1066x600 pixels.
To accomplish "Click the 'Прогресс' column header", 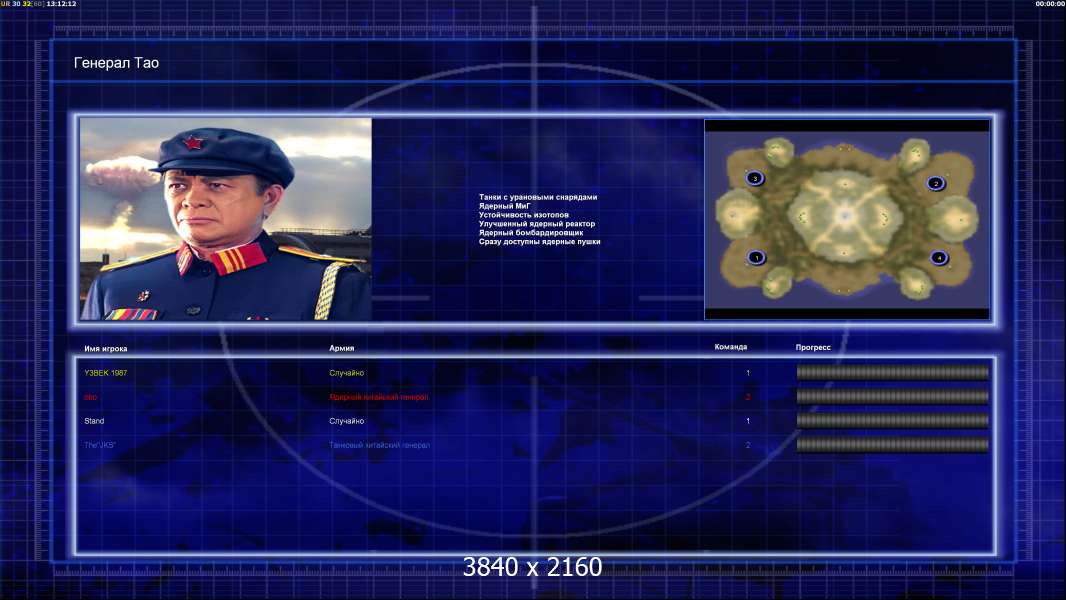I will (x=813, y=347).
